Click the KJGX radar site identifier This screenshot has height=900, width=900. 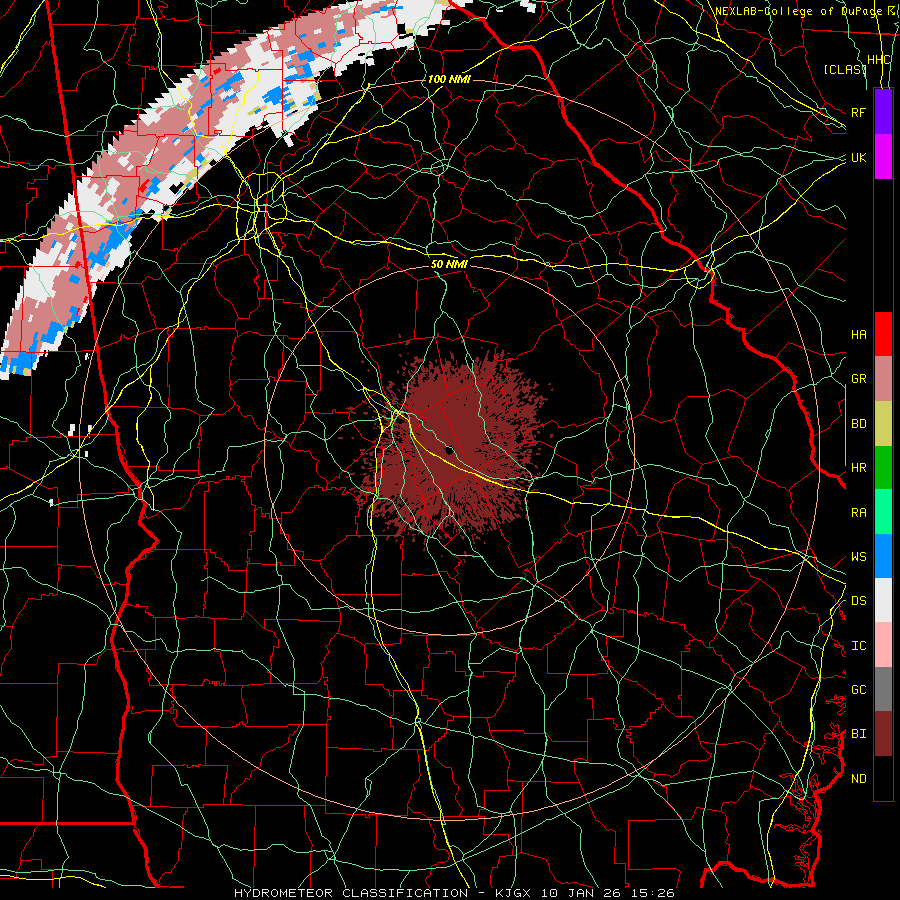click(514, 893)
